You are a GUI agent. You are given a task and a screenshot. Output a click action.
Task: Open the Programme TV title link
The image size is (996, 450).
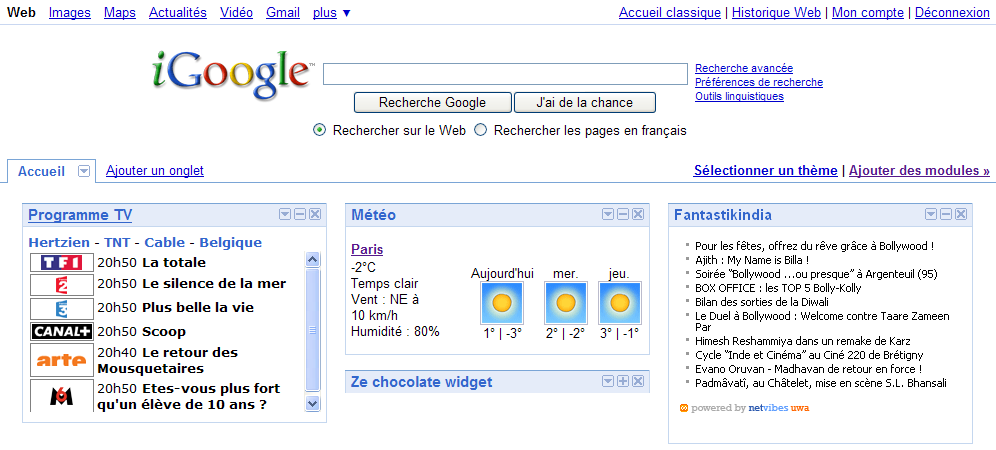[80, 215]
